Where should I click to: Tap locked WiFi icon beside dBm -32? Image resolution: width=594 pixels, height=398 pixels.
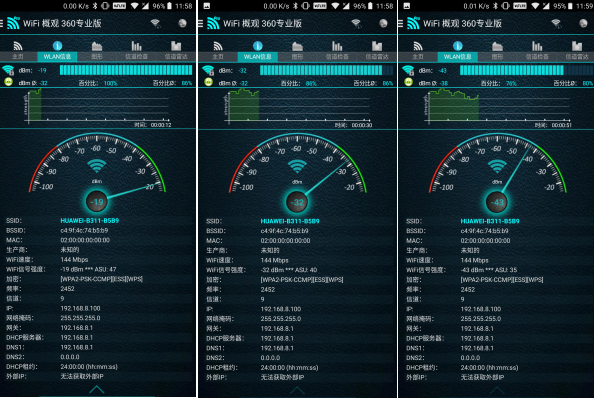208,70
